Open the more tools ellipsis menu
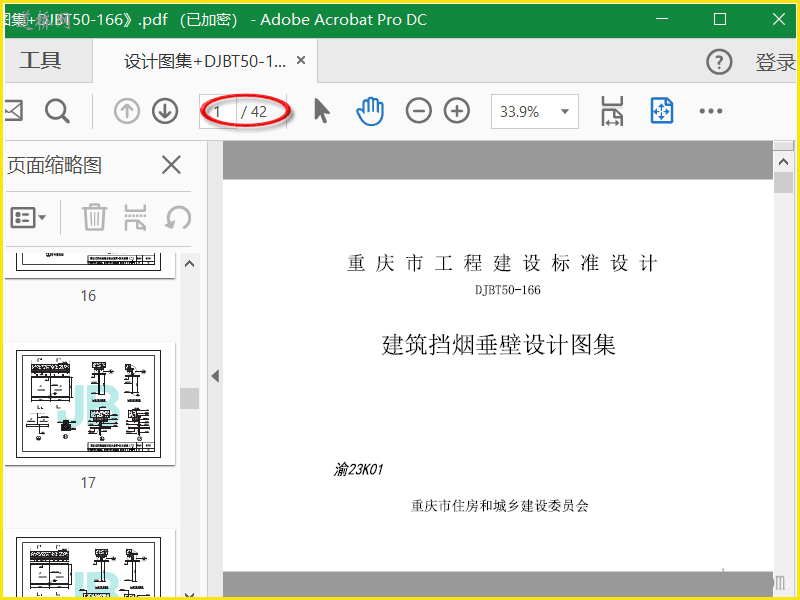This screenshot has width=800, height=600. point(711,111)
